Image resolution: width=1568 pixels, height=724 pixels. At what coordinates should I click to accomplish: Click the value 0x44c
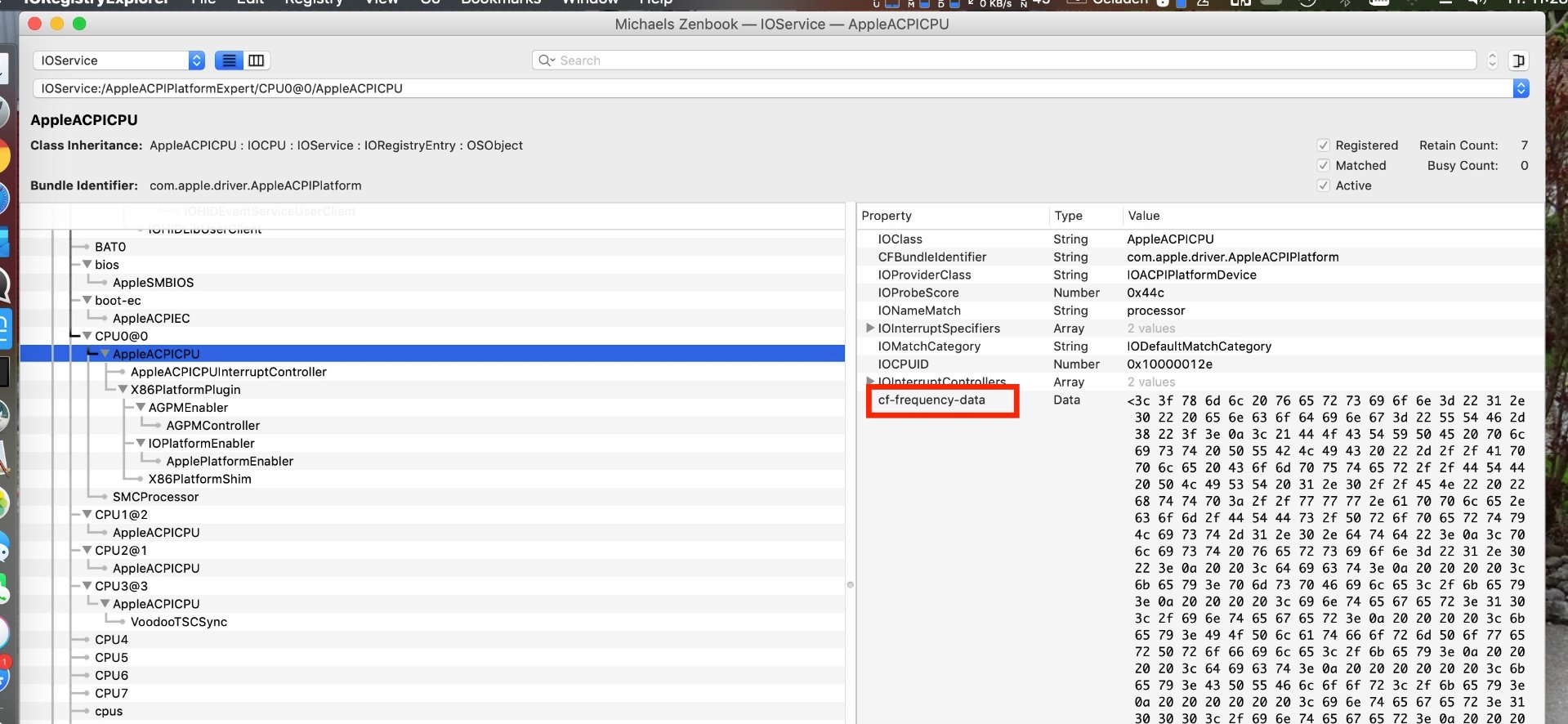click(1146, 293)
